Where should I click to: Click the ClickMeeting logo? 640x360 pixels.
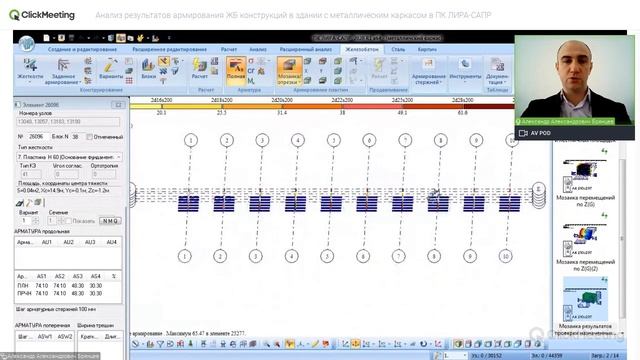42,15
